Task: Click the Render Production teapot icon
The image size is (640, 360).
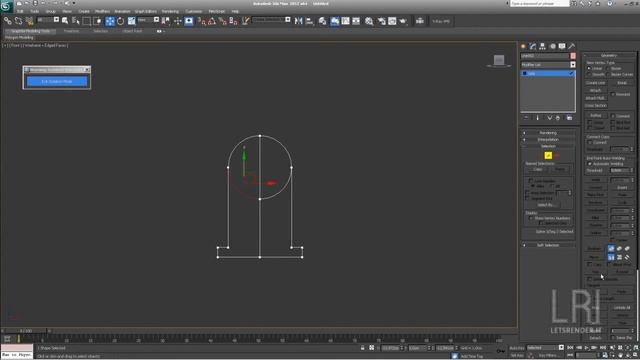Action: tap(403, 21)
